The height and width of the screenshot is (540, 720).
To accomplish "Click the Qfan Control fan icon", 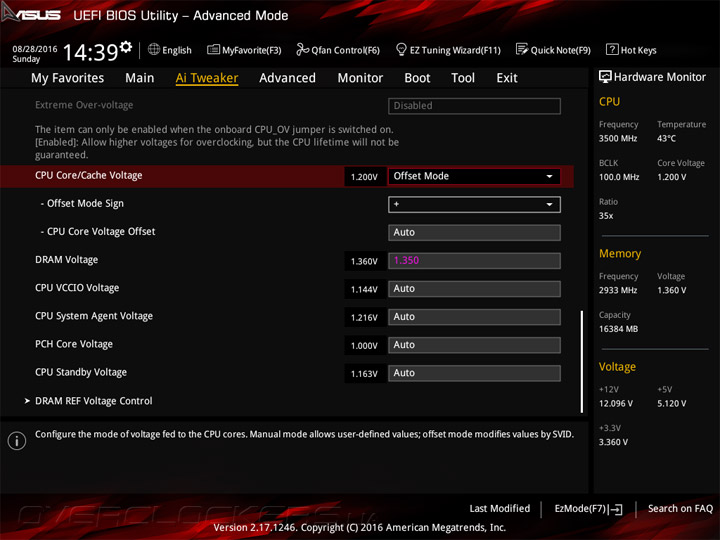I will (302, 49).
